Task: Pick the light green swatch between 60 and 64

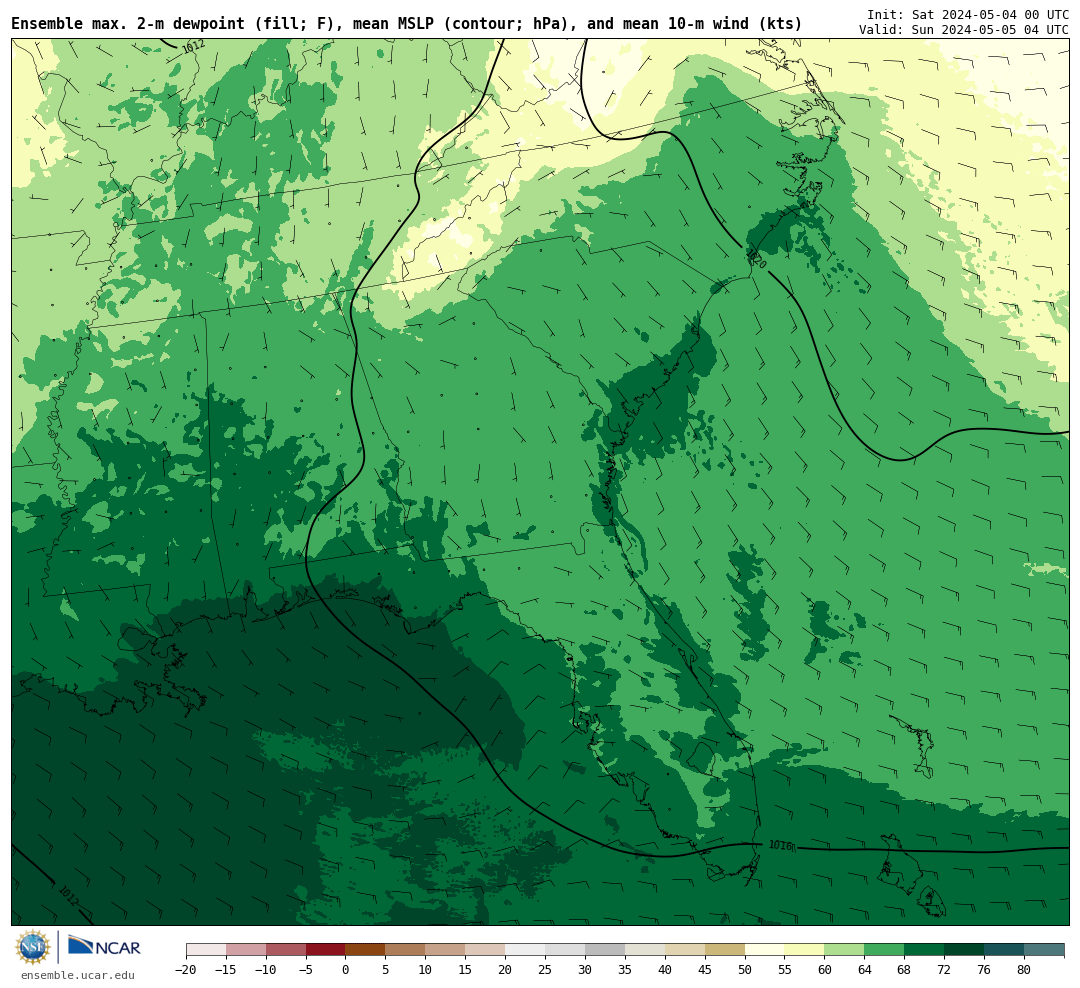Action: click(x=845, y=950)
